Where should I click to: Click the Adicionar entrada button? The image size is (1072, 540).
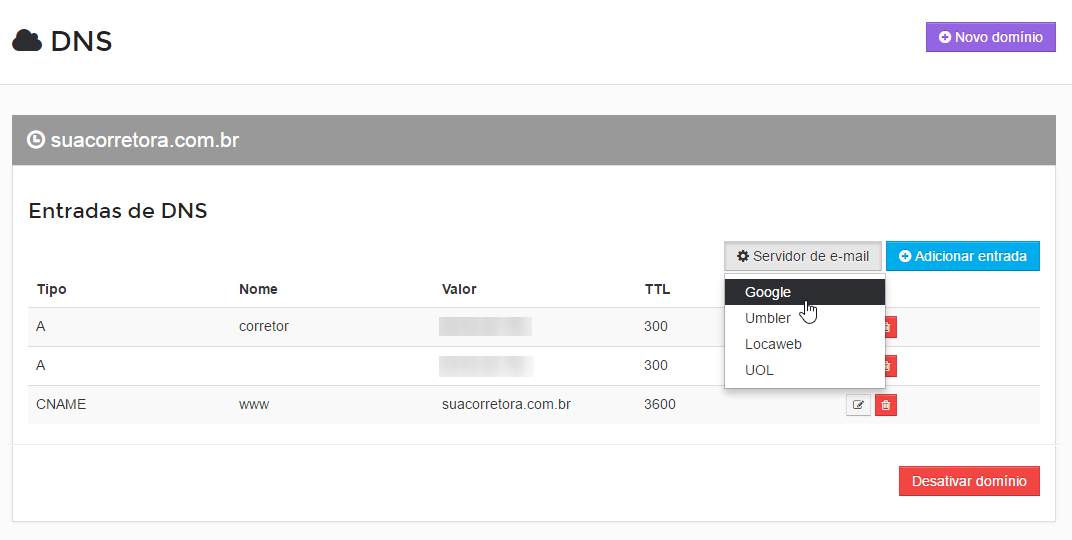[962, 256]
